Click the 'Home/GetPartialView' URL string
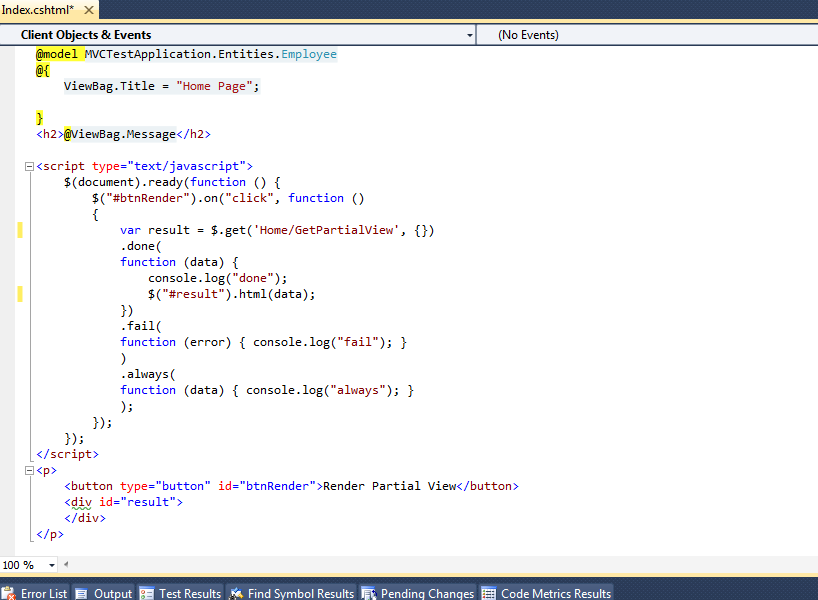The image size is (818, 600). 327,230
